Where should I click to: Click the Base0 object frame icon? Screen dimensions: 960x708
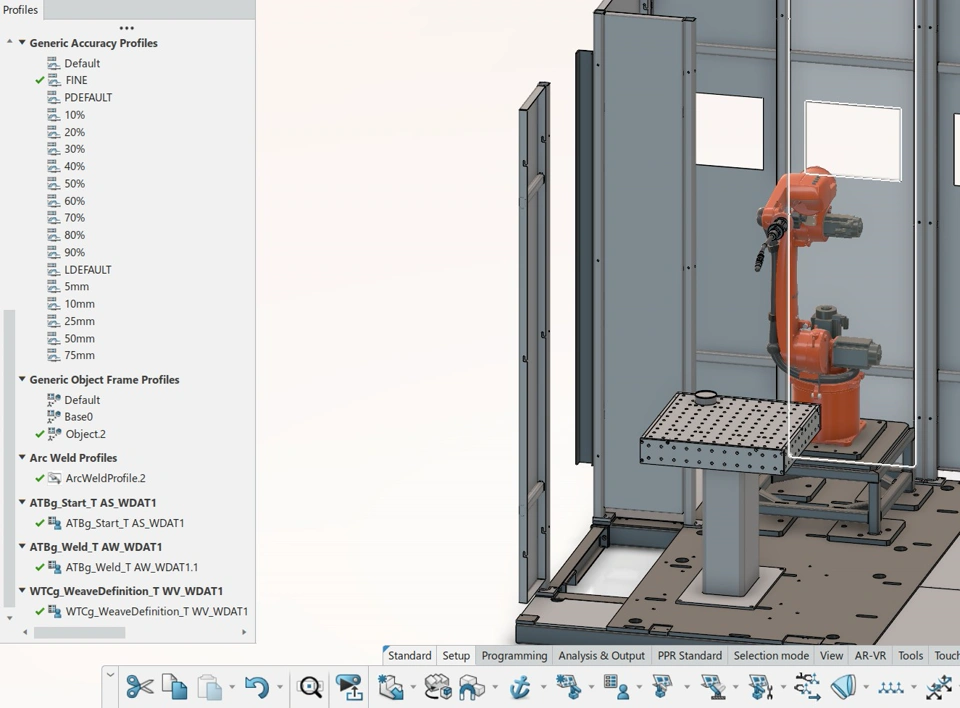coord(54,416)
